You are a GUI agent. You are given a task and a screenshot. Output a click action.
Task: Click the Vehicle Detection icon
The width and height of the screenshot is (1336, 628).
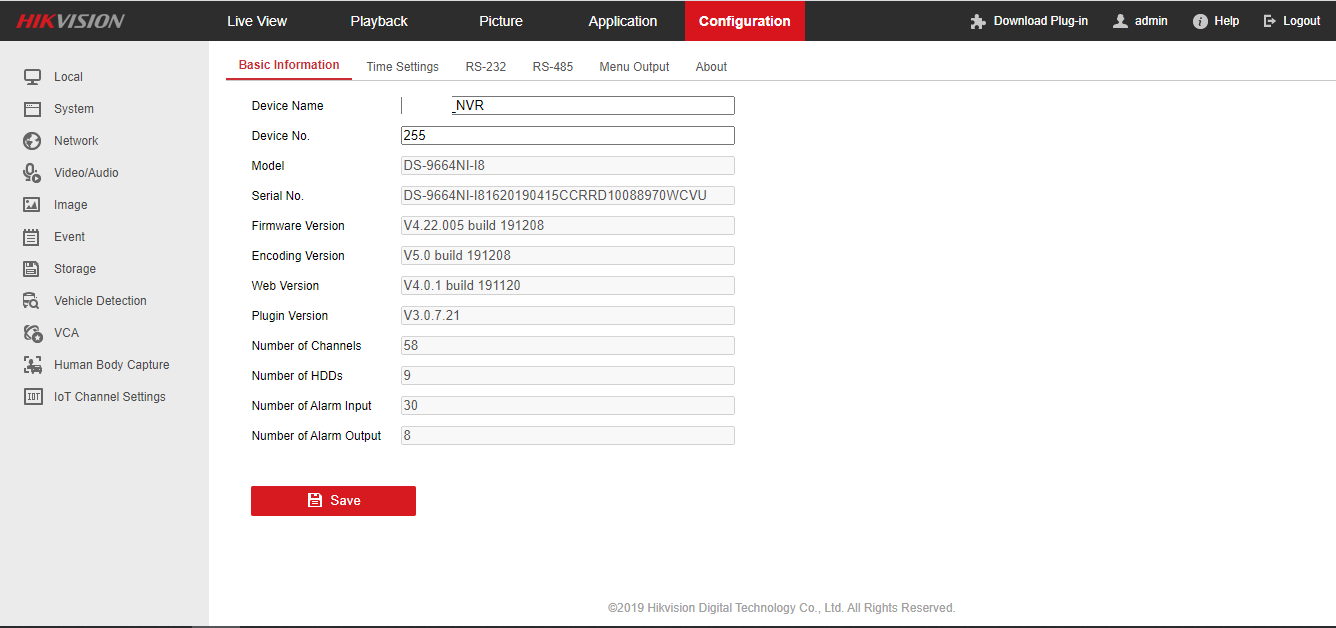[32, 301]
